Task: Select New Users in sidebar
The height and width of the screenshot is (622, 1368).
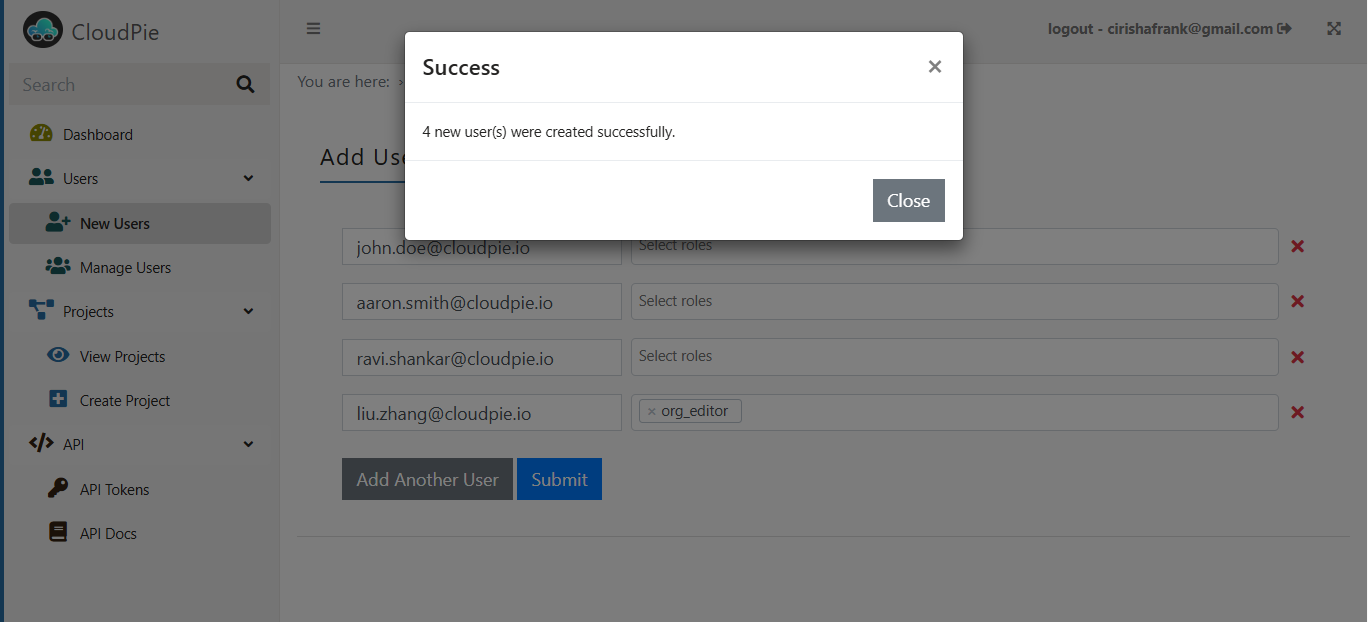Action: 139,223
